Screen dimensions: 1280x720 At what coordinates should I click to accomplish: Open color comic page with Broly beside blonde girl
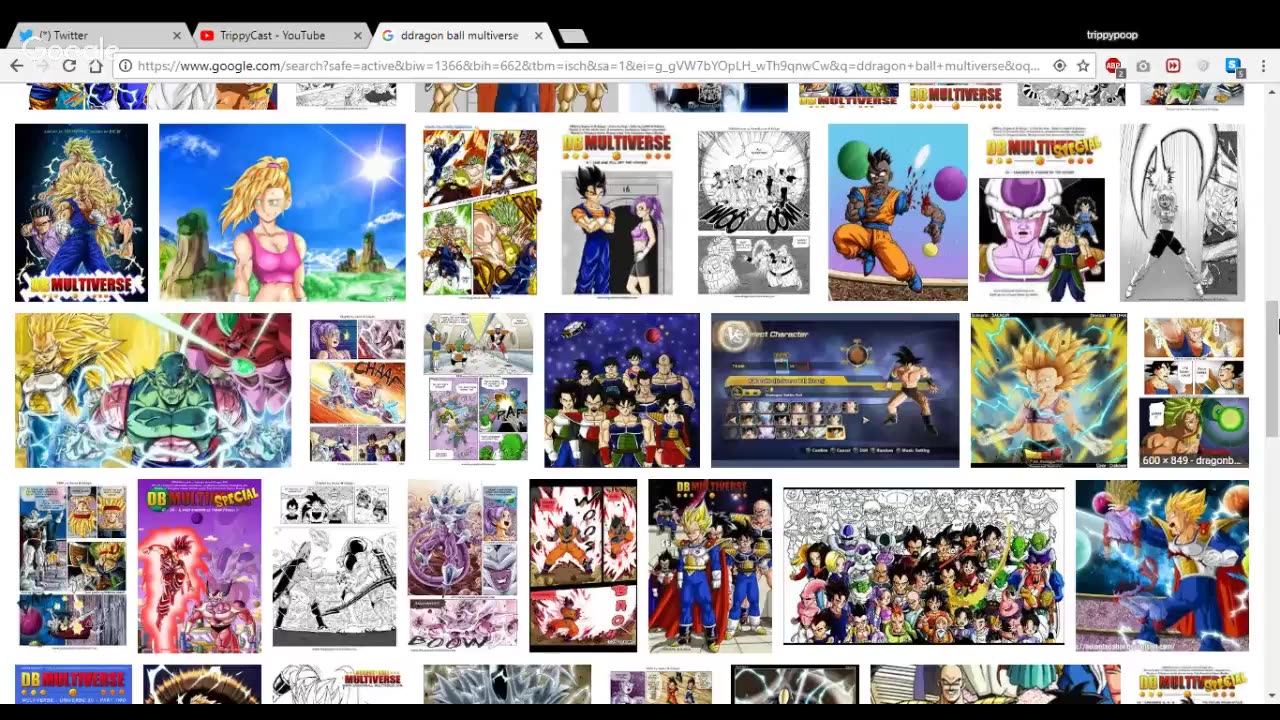[480, 212]
